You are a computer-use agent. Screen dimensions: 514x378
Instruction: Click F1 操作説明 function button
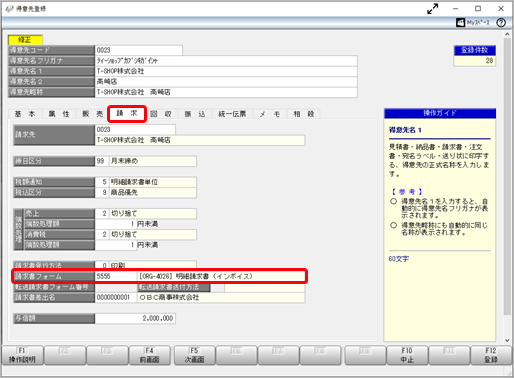[22, 355]
